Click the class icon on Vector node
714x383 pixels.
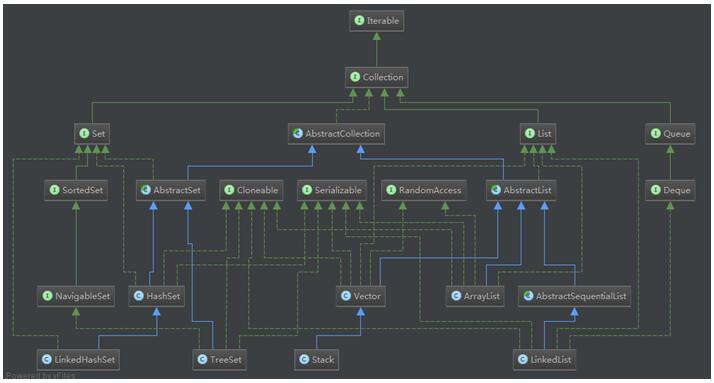346,296
